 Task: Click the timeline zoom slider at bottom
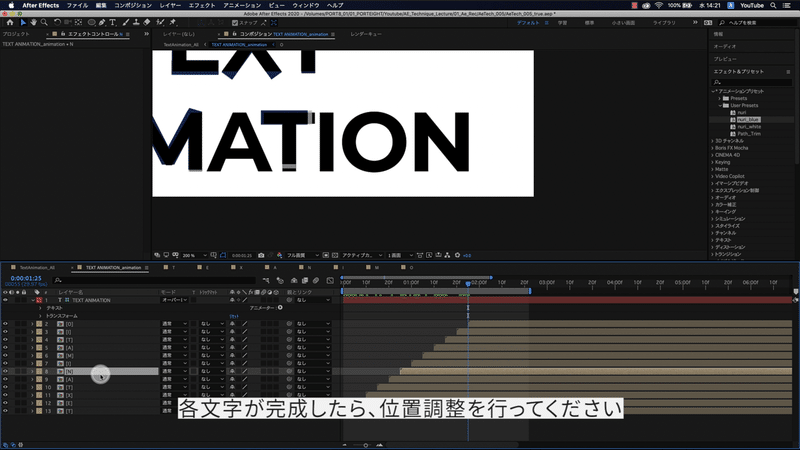click(x=365, y=445)
